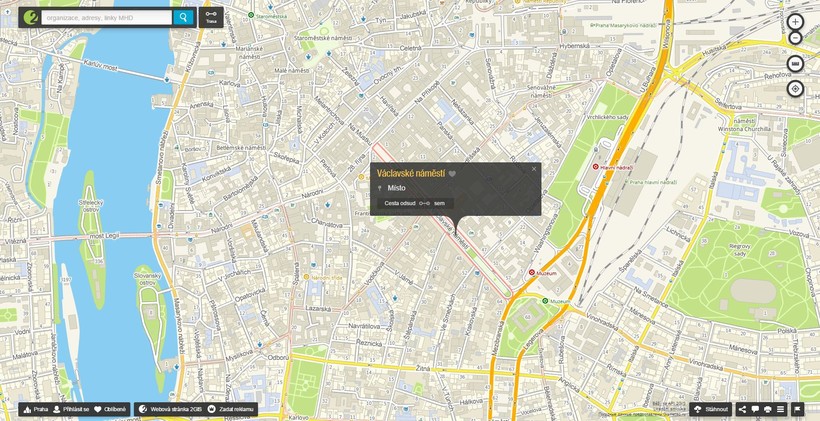Open the Oblíbené favorites list
Screen dimensions: 820x421
tap(111, 409)
